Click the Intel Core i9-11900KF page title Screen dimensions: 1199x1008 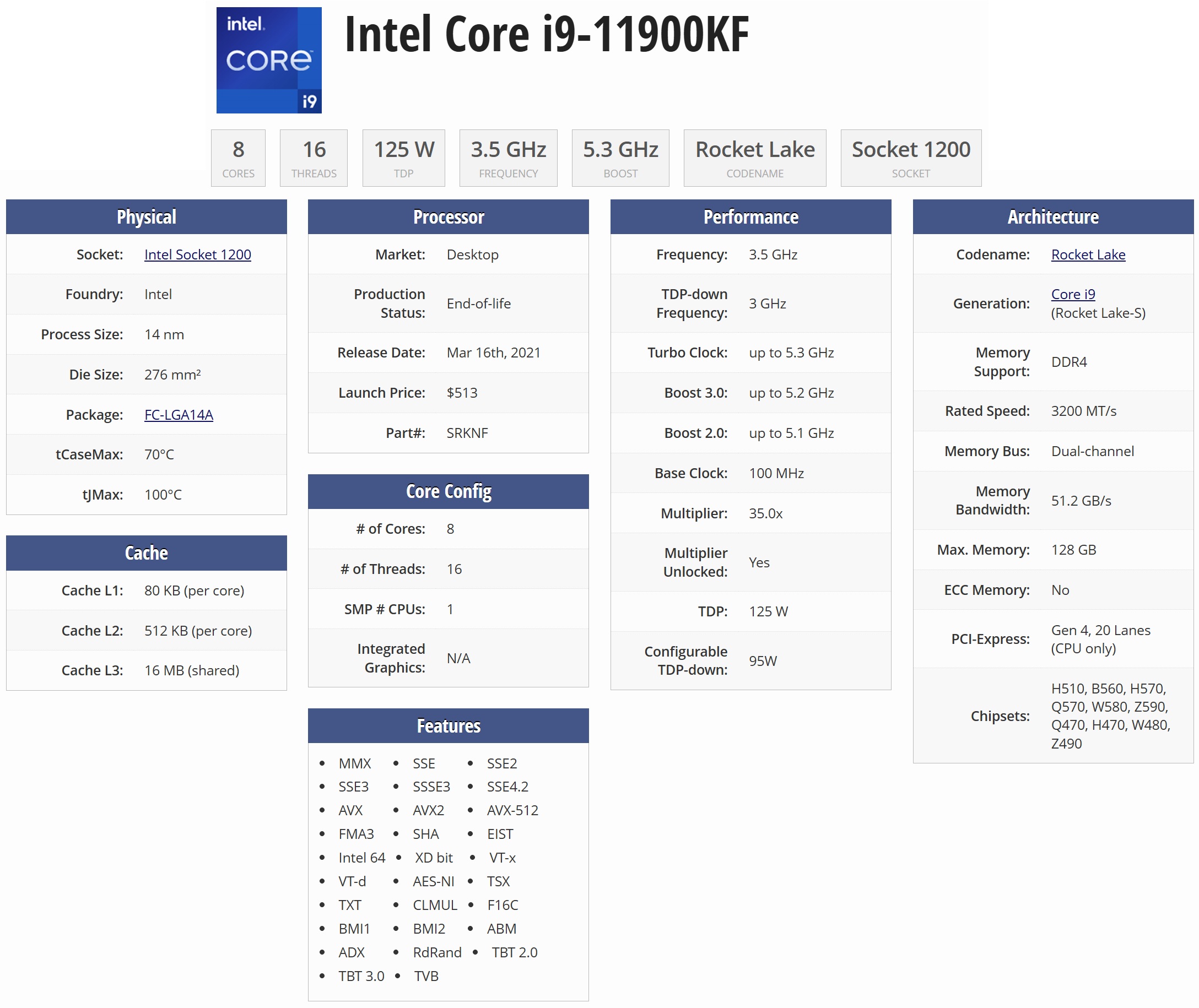click(547, 34)
